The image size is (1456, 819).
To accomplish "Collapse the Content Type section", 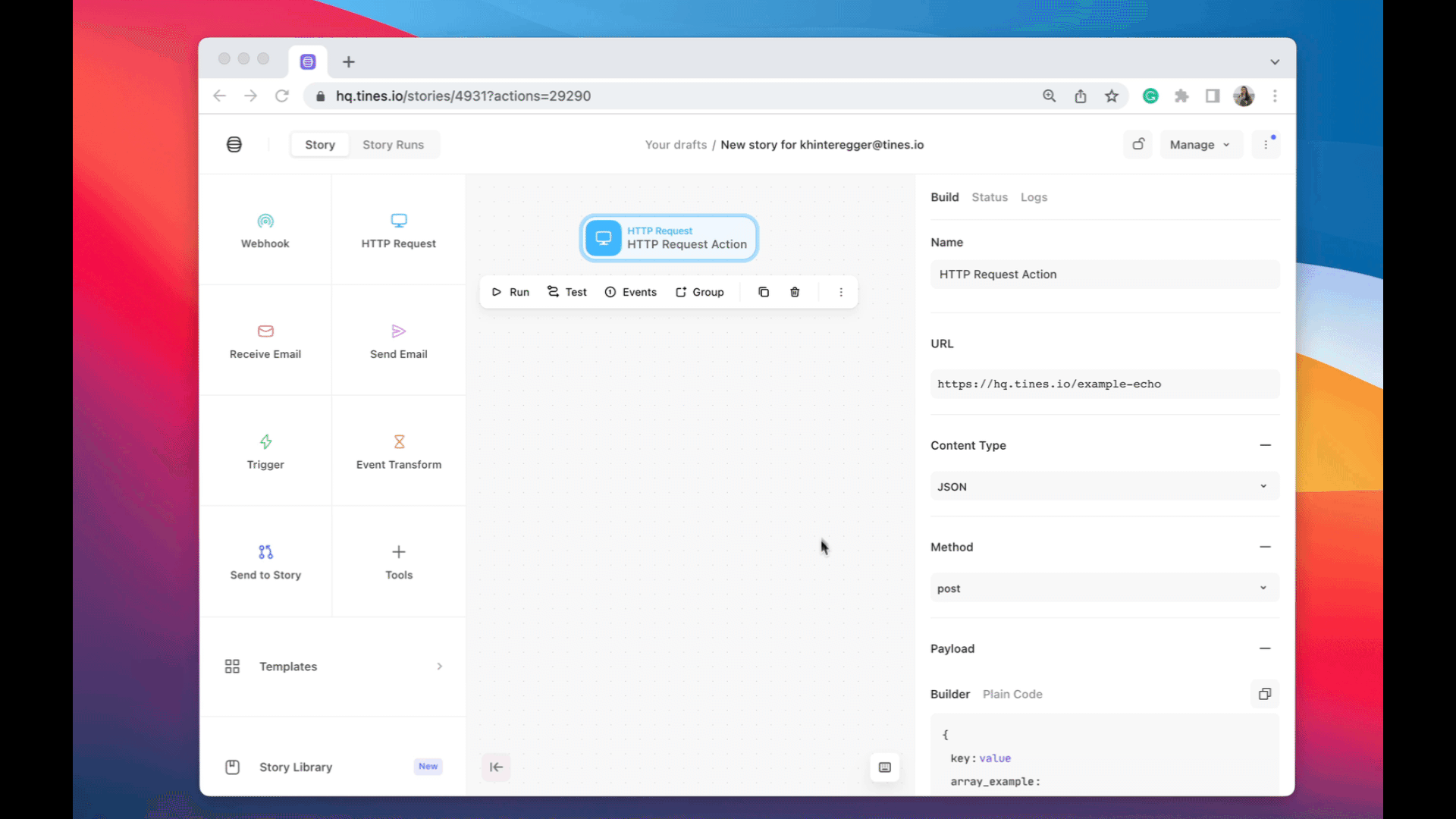I will point(1265,445).
